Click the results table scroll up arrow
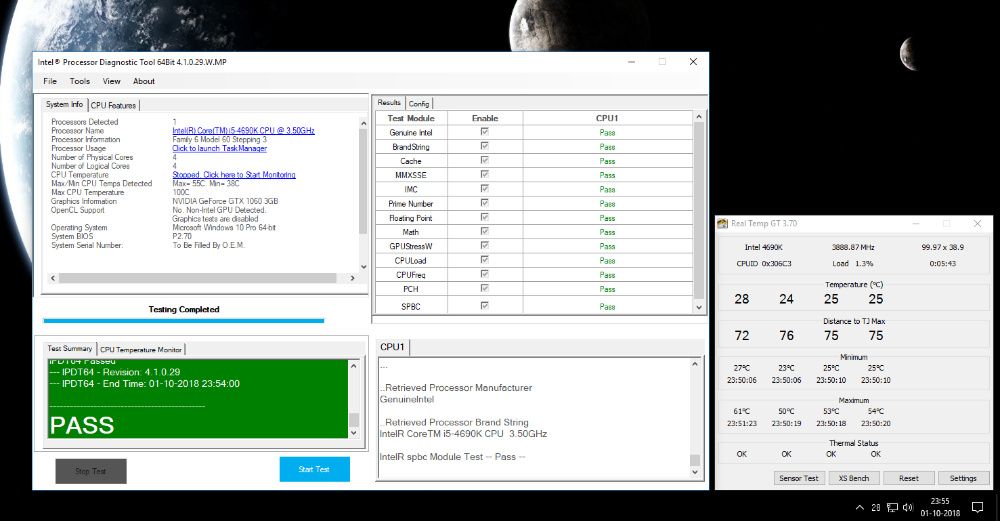Screen dimensions: 1000x521 coord(699,117)
